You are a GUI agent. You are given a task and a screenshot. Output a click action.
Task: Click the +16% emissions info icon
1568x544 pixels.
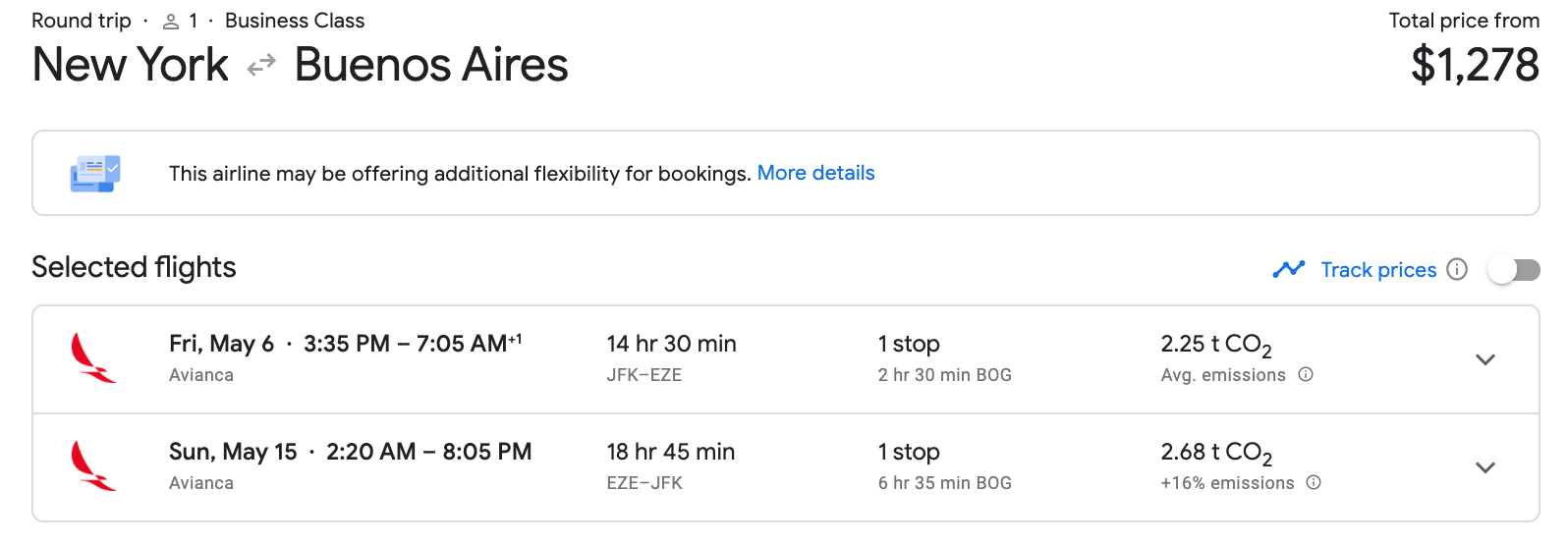(1314, 482)
